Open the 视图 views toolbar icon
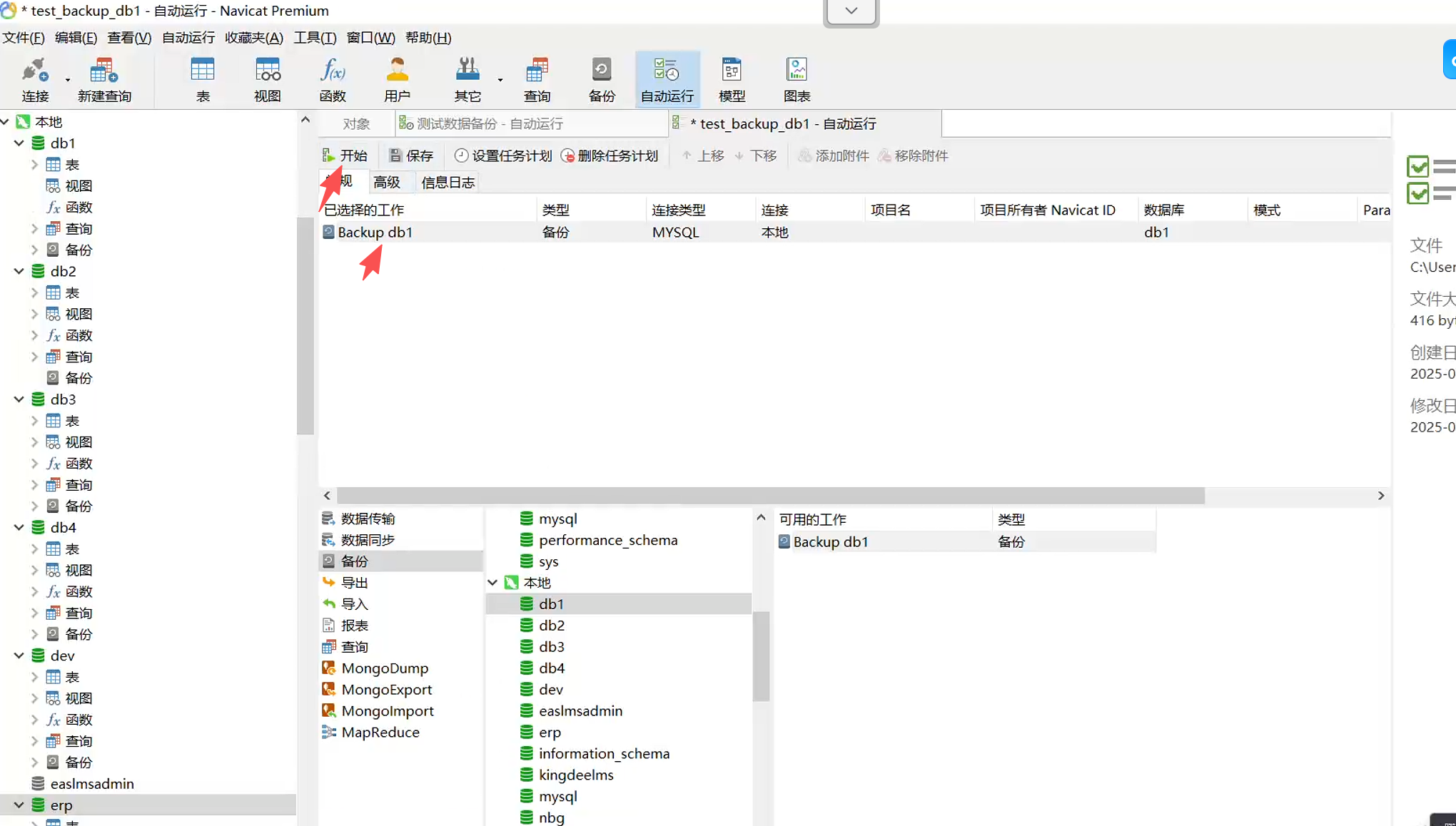 click(x=268, y=80)
